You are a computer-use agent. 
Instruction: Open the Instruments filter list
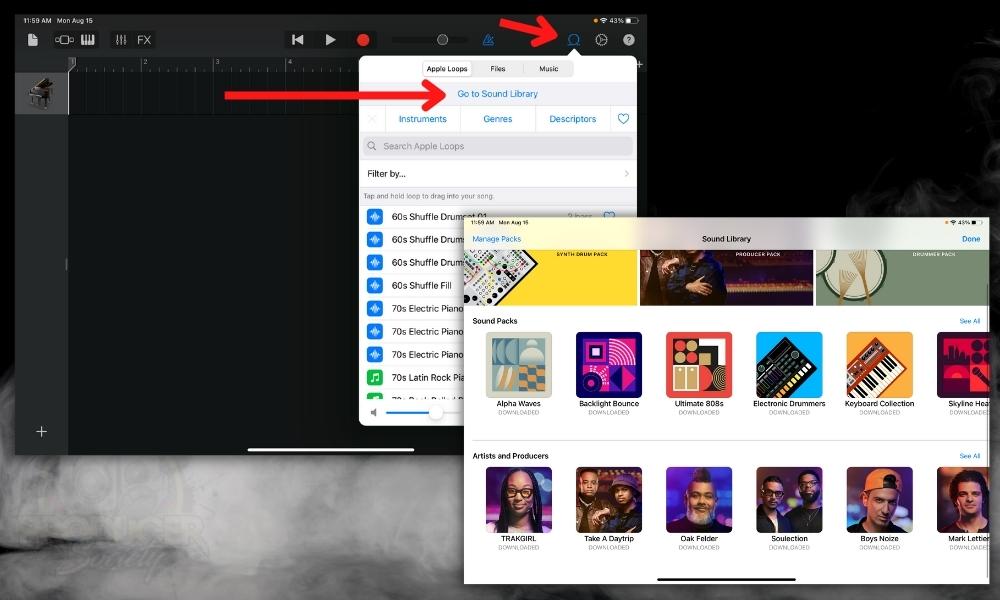[x=422, y=118]
